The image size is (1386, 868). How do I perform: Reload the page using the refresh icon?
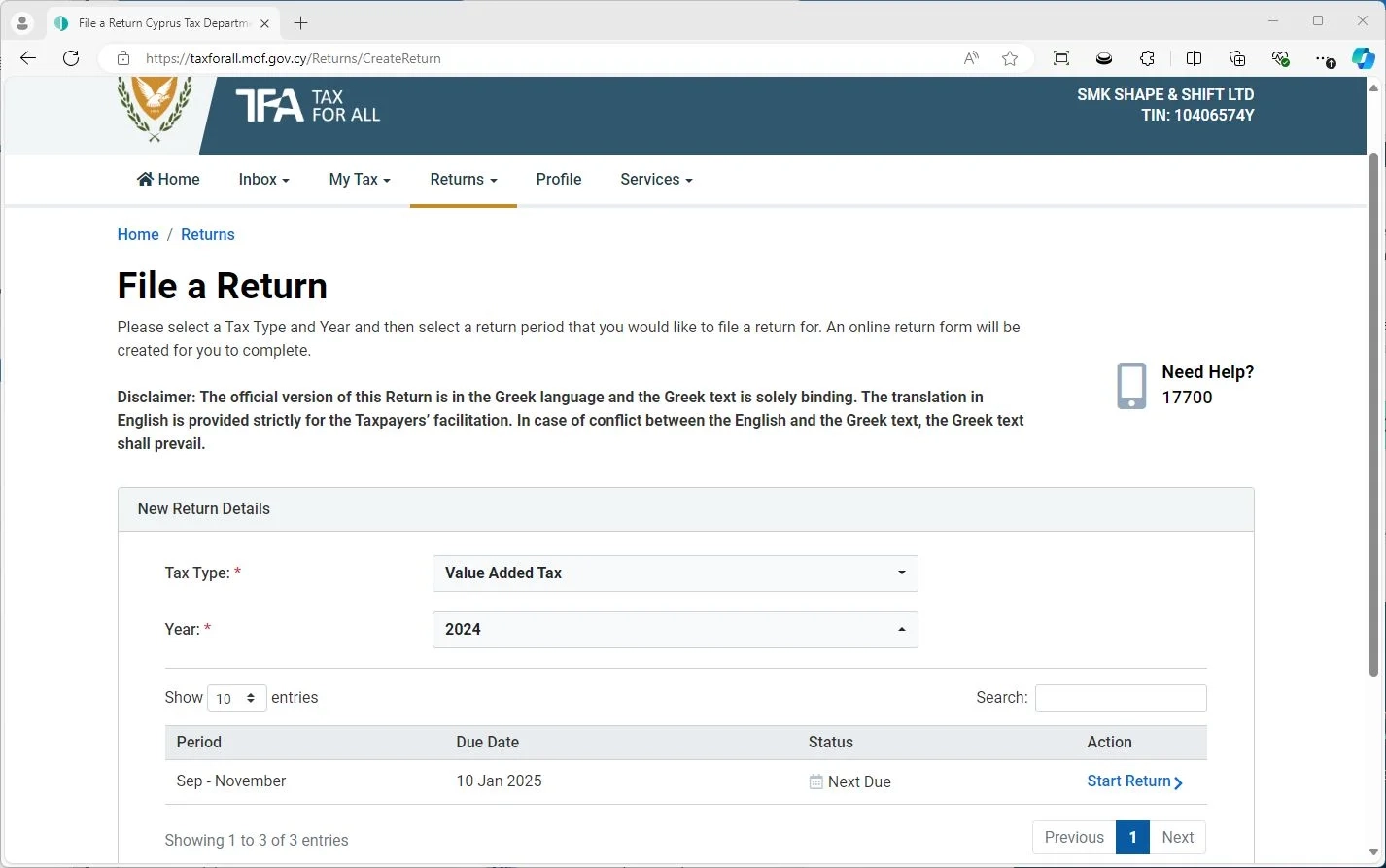[71, 58]
